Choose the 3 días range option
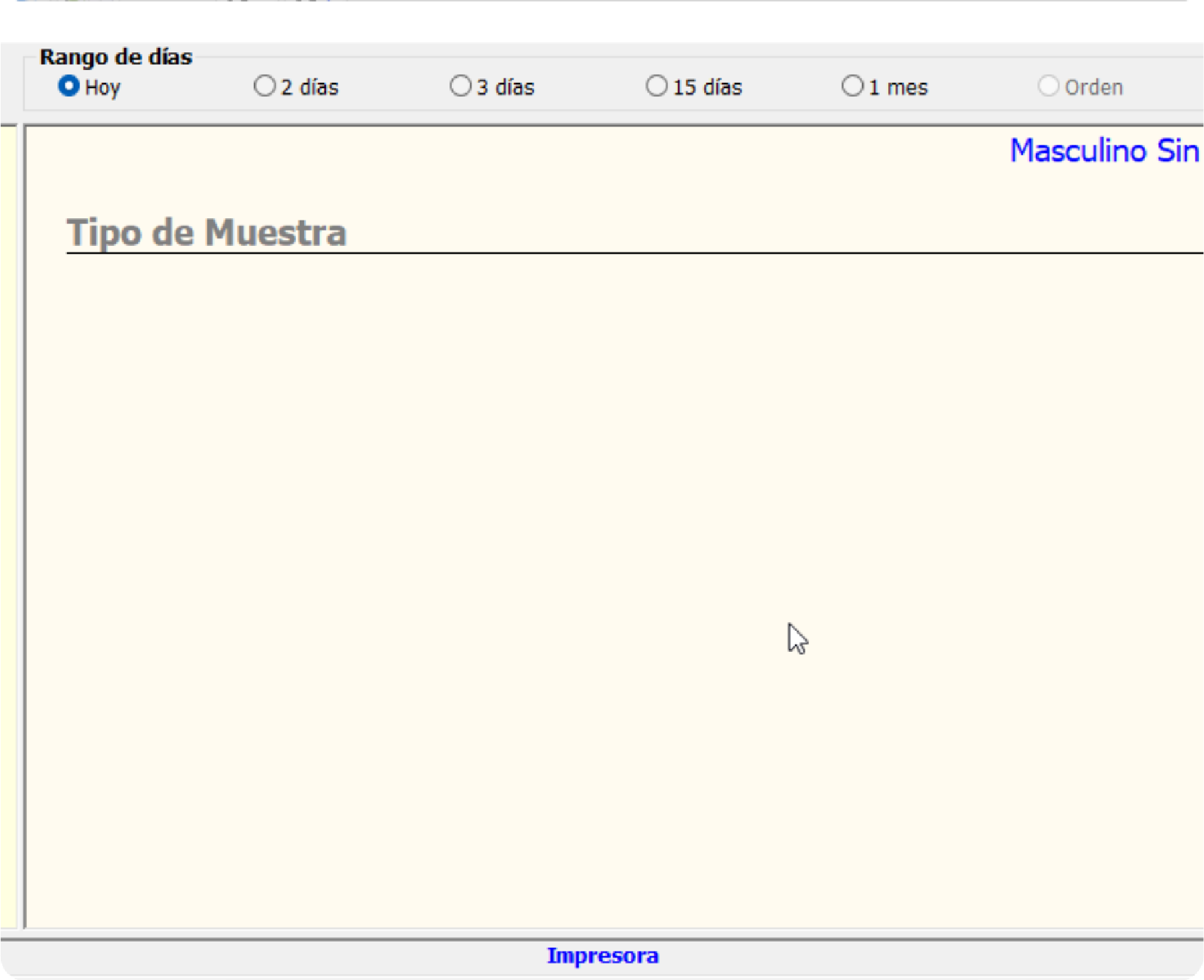The width and height of the screenshot is (1204, 980). click(x=460, y=86)
